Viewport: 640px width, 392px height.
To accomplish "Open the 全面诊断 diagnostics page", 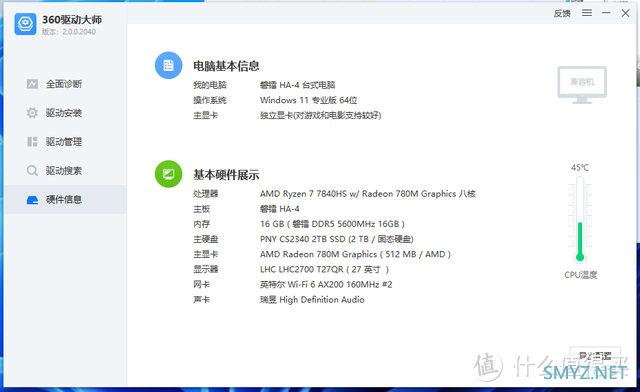I will [x=65, y=84].
